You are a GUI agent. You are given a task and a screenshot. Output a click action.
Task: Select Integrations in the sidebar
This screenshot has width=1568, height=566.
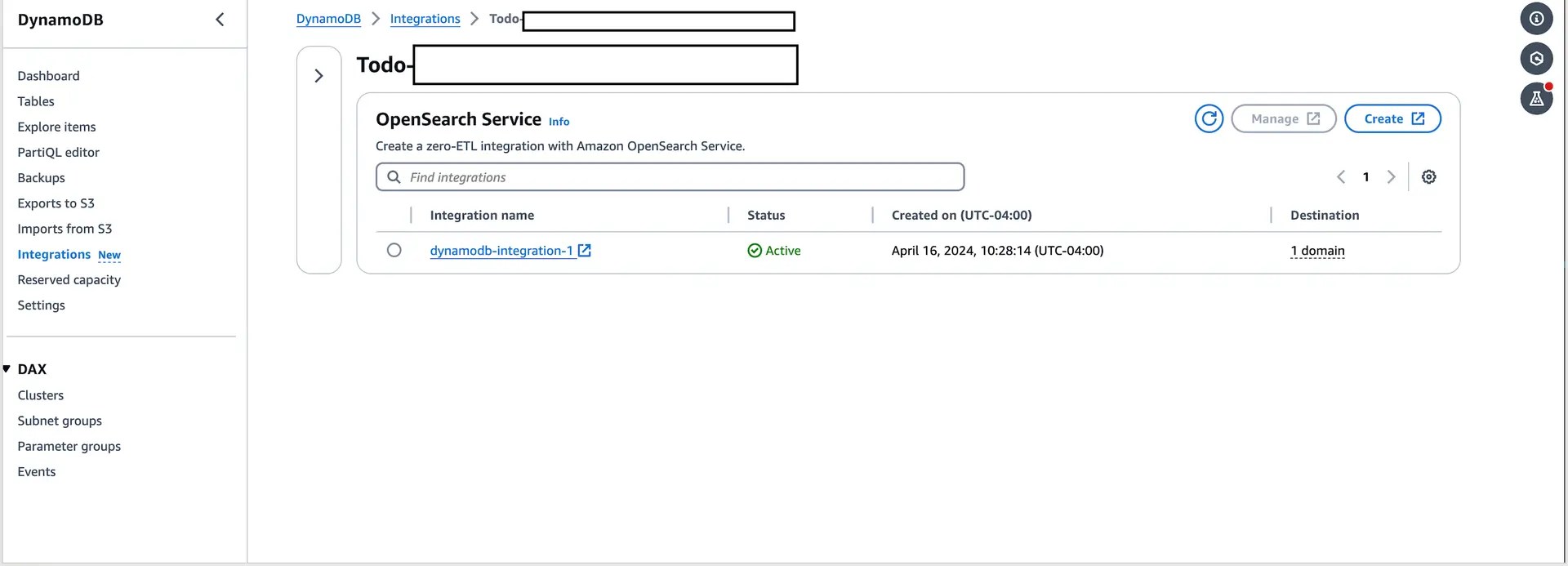(54, 254)
